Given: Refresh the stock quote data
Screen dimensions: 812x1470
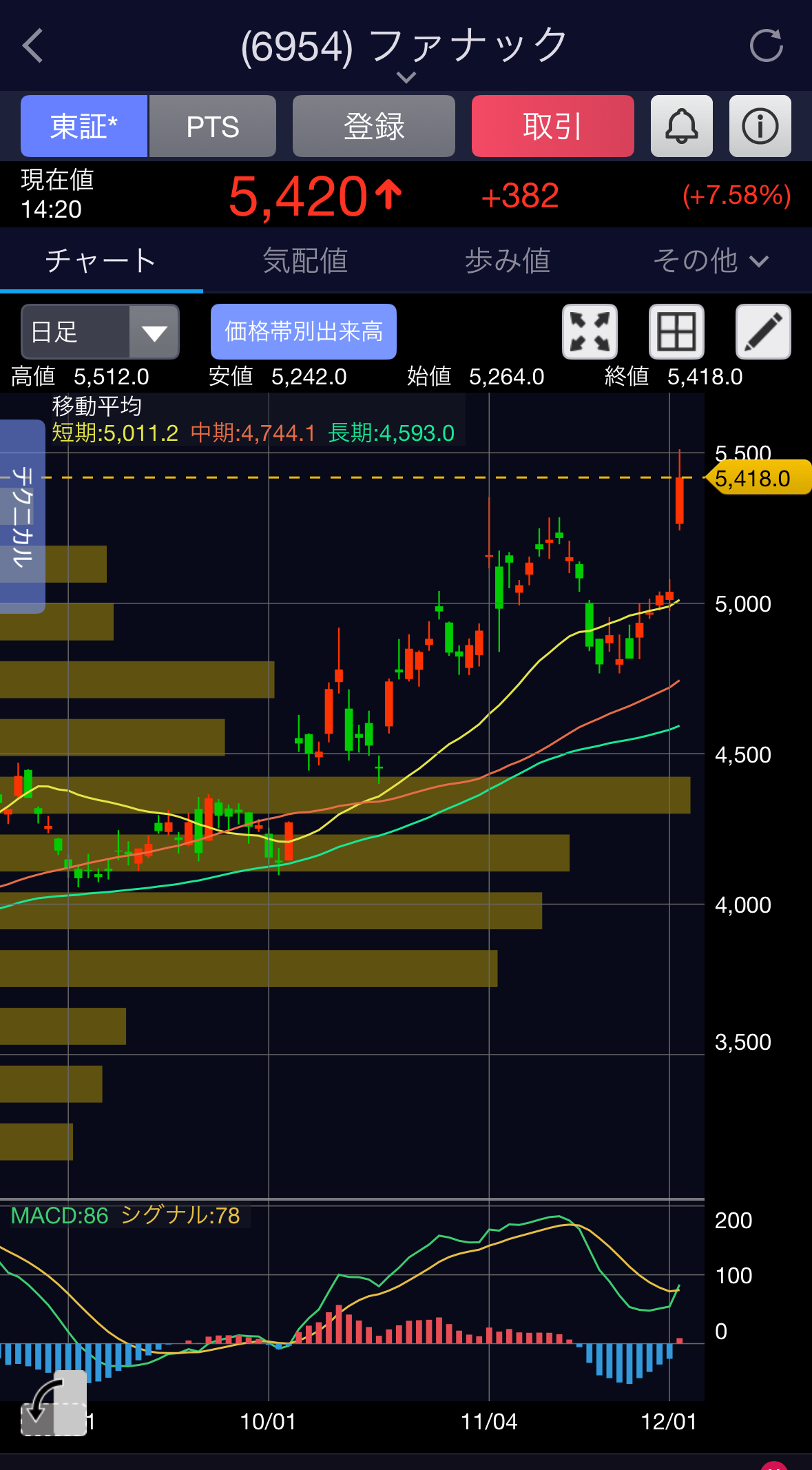Looking at the screenshot, I should 766,46.
